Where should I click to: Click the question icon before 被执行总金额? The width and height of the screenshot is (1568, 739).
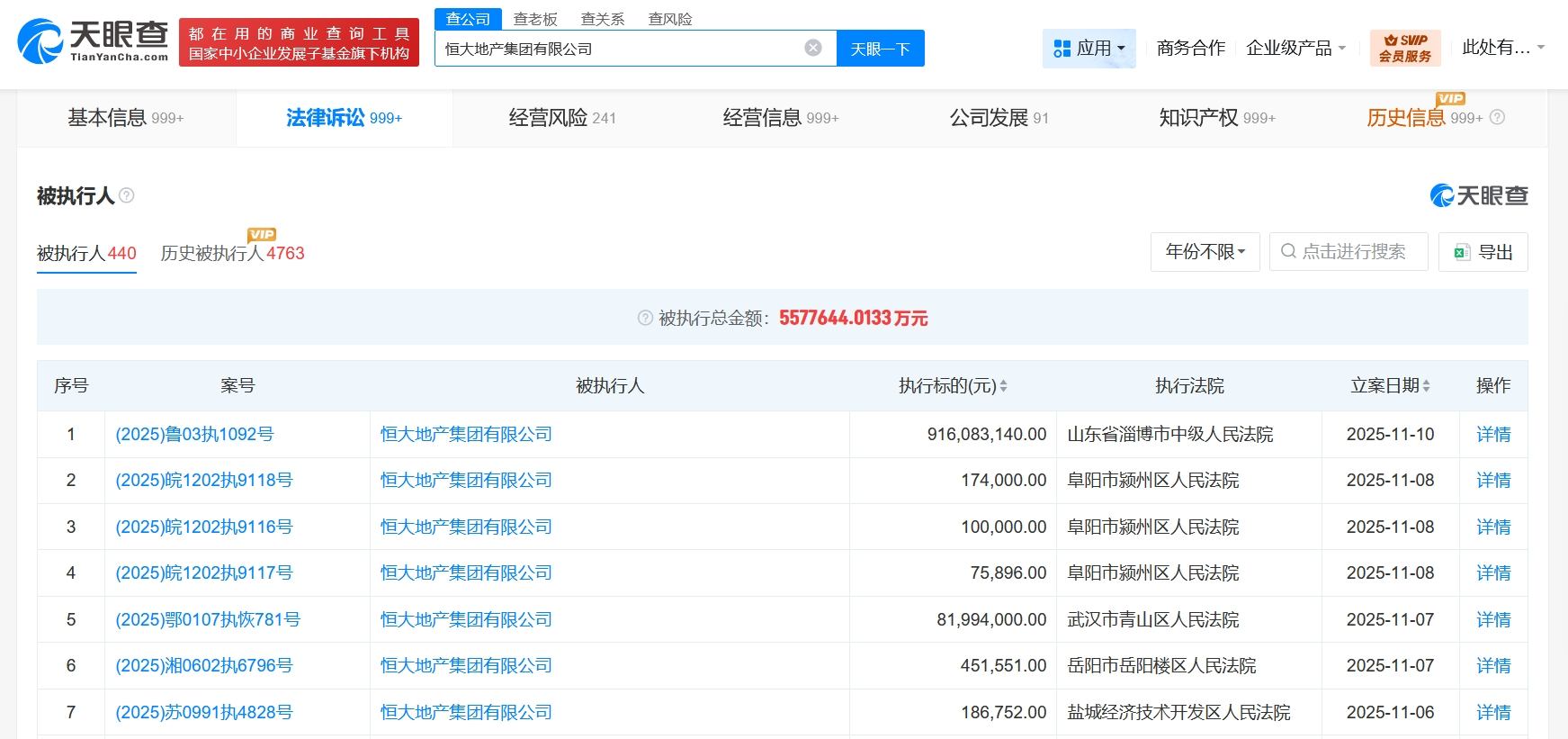coord(645,318)
